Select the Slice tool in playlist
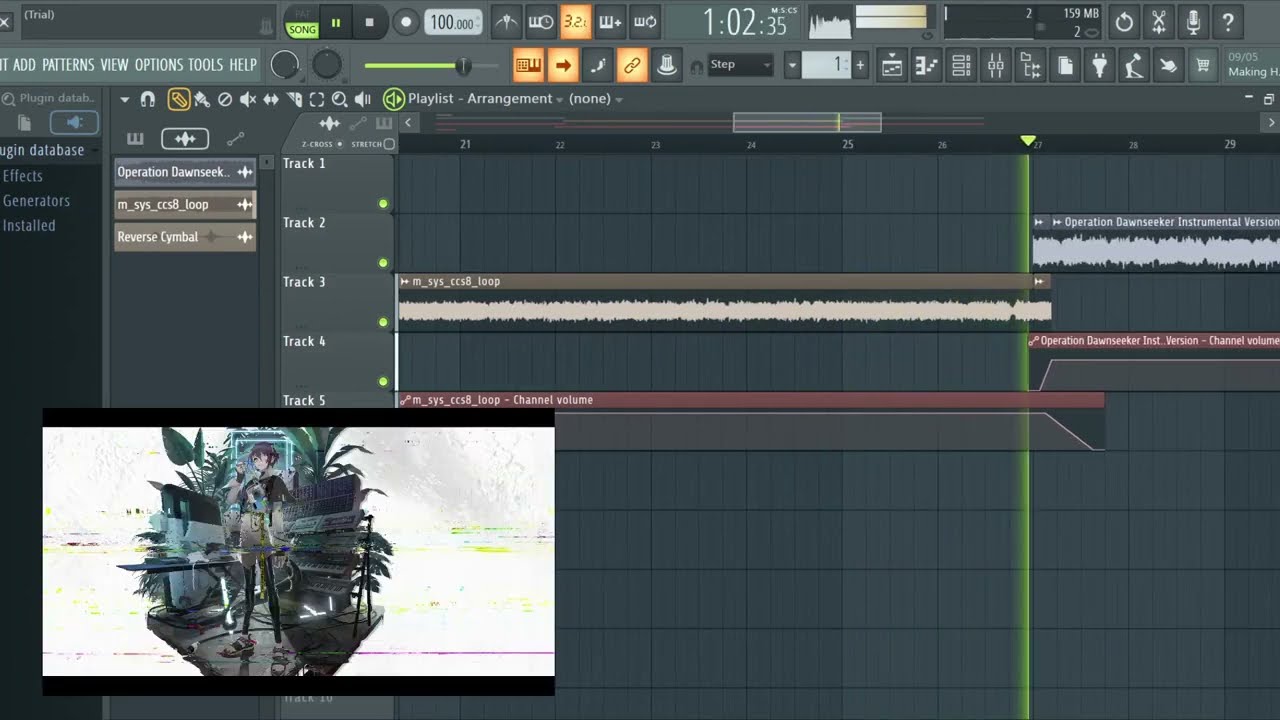The image size is (1280, 720). pyautogui.click(x=294, y=99)
